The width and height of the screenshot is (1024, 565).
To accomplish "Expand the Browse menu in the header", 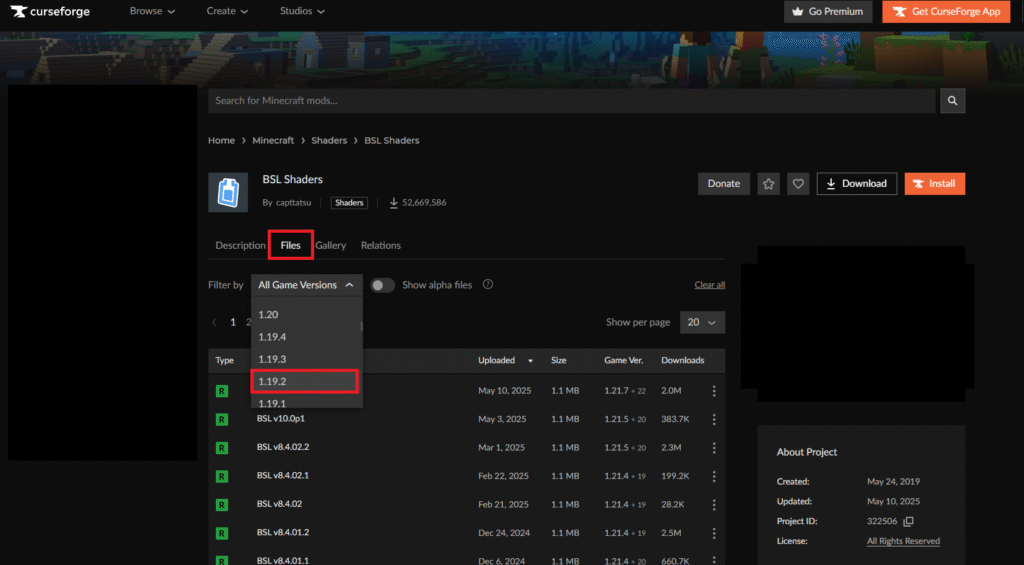I will pyautogui.click(x=152, y=12).
